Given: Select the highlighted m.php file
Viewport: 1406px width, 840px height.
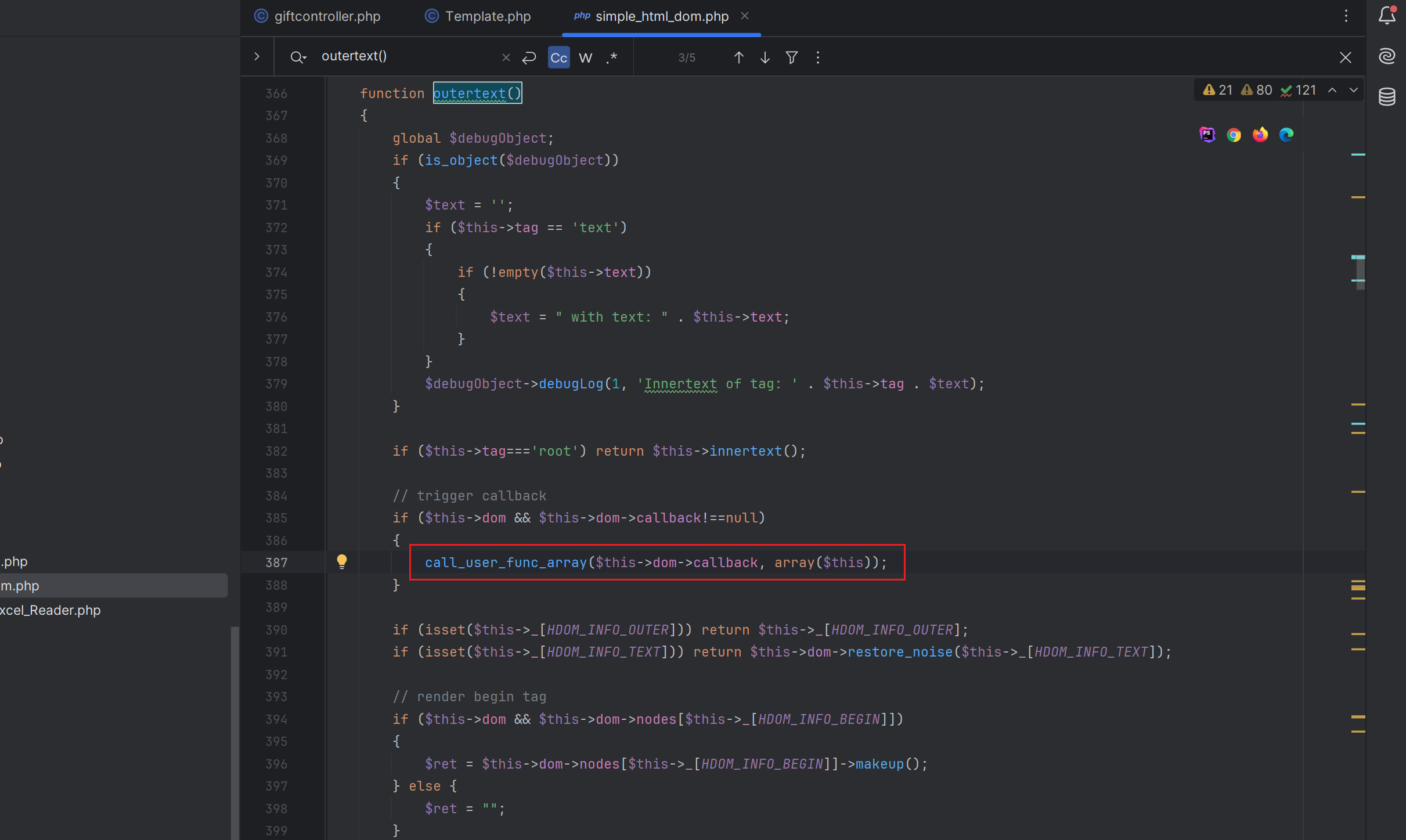Looking at the screenshot, I should (x=114, y=586).
